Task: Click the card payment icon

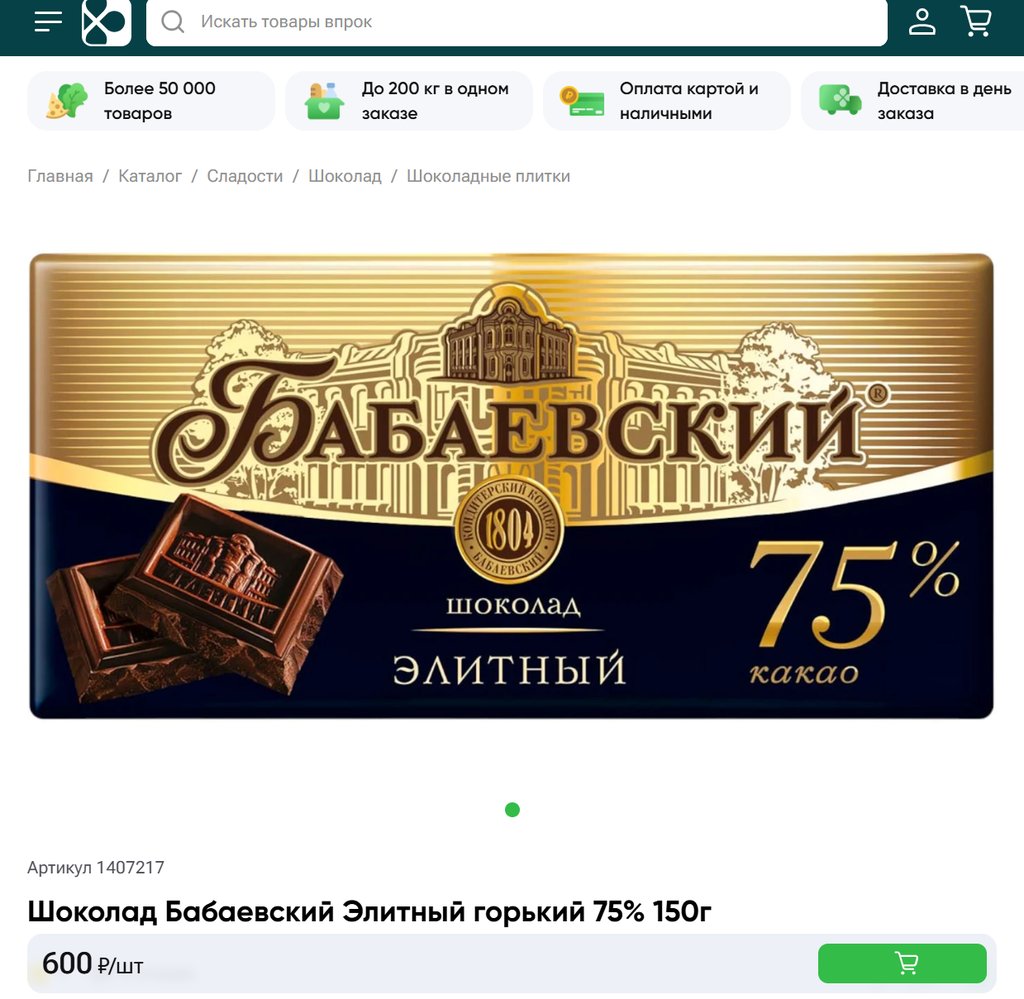Action: [582, 101]
